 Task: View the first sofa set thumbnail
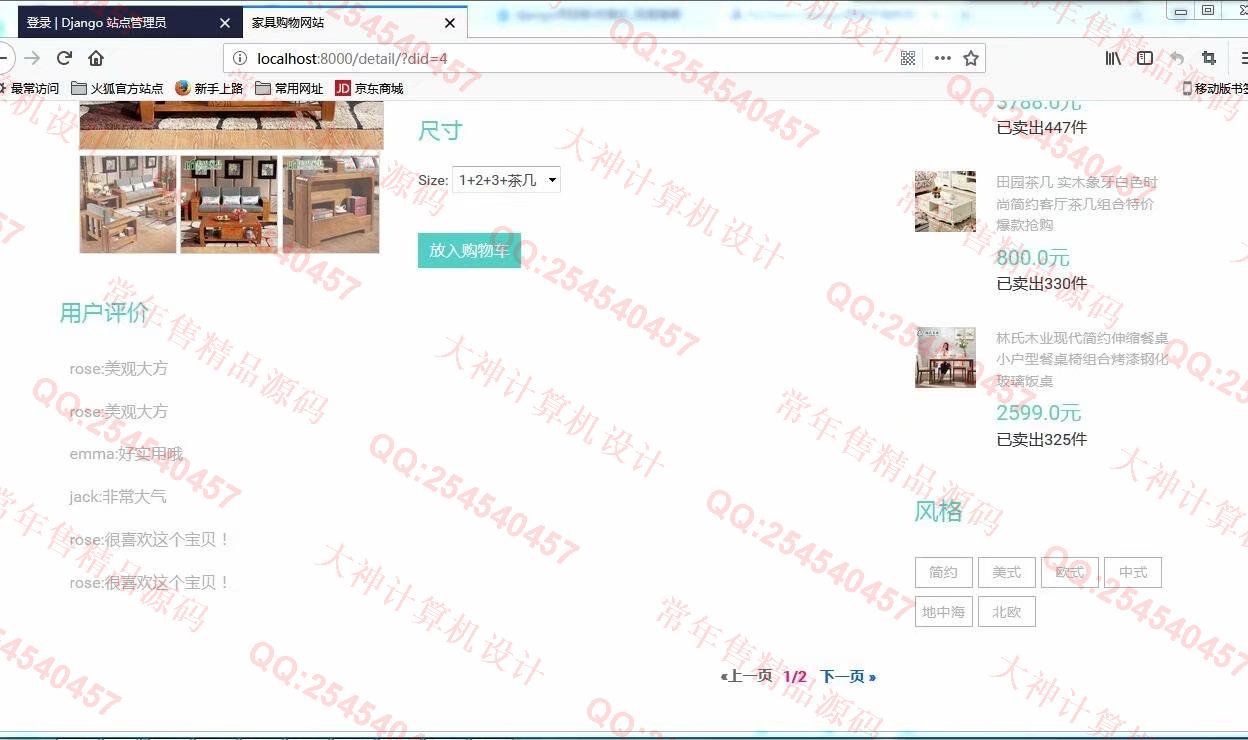click(x=128, y=204)
